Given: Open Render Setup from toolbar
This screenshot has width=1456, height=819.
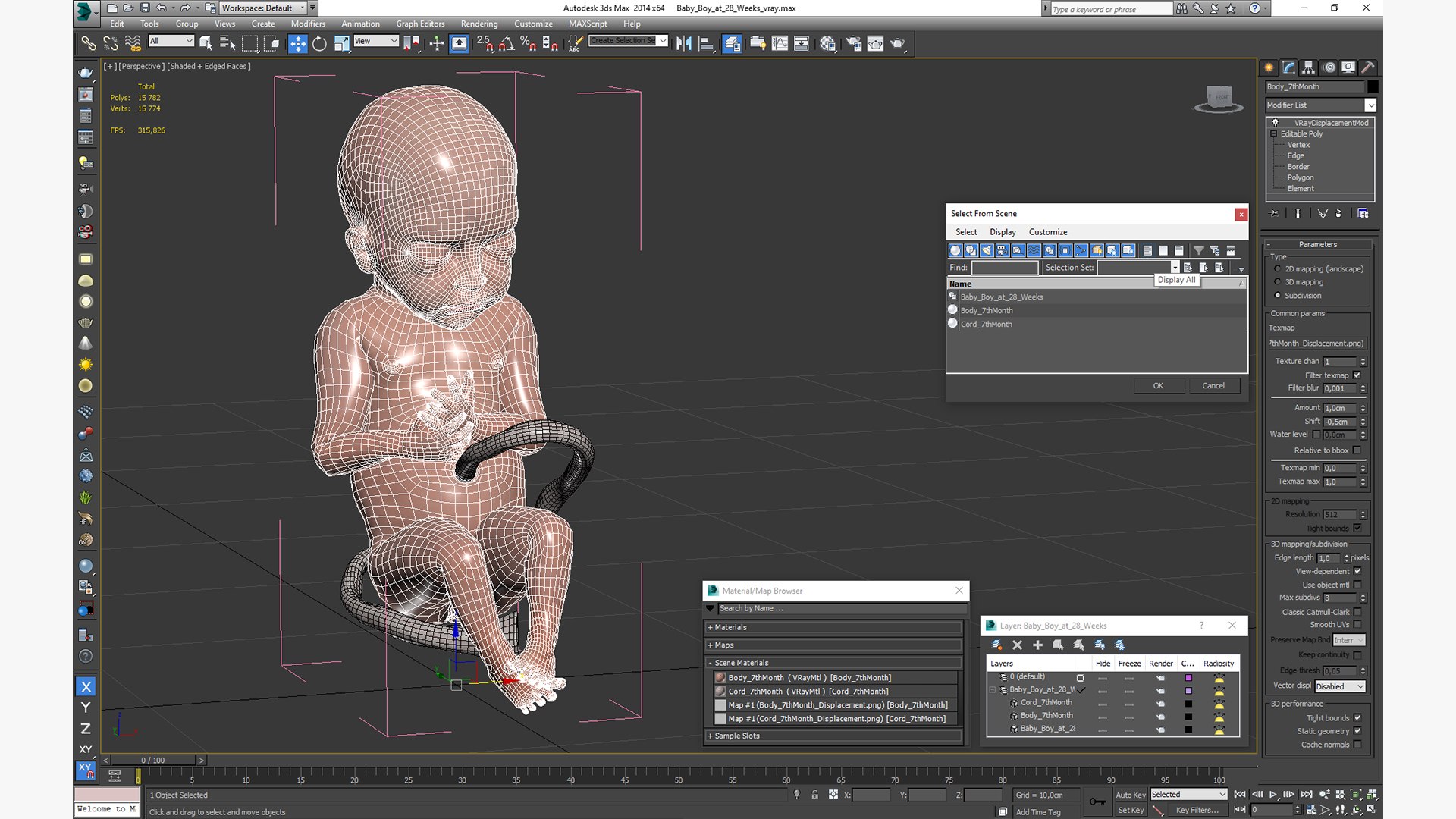Looking at the screenshot, I should tap(853, 43).
